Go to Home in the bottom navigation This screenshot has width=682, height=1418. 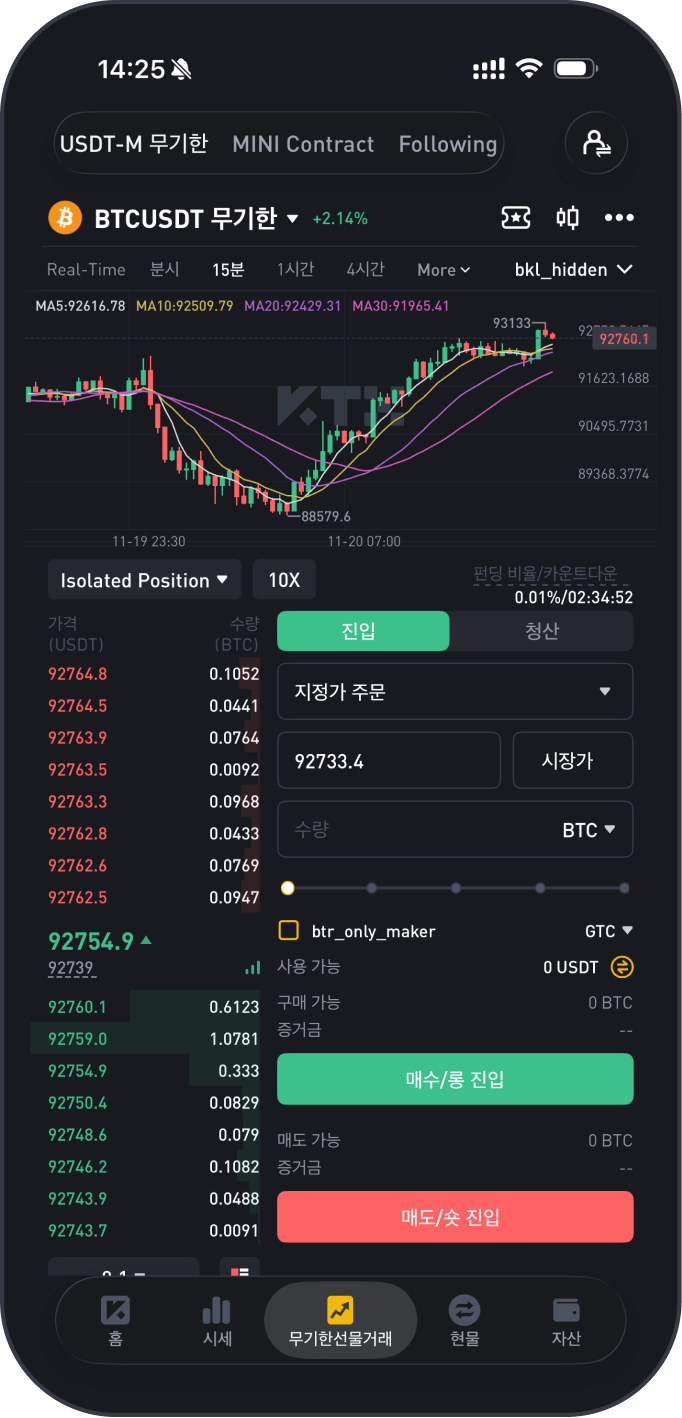116,1320
